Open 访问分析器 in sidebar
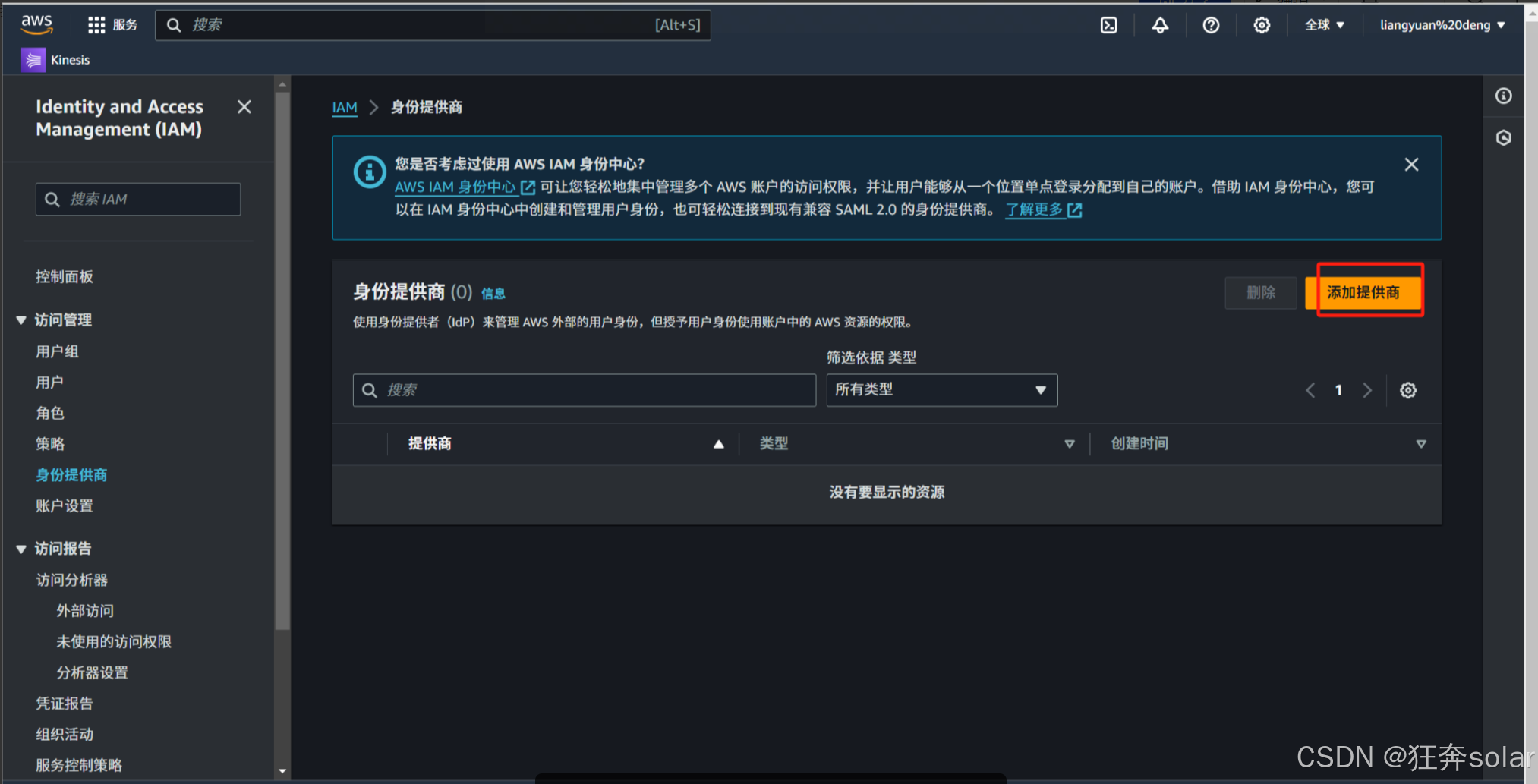The width and height of the screenshot is (1538, 784). click(72, 580)
